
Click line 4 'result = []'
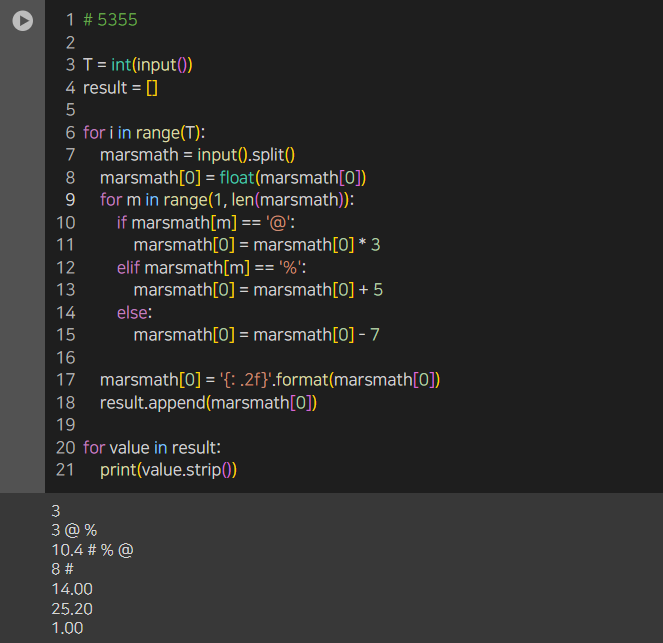(x=120, y=88)
